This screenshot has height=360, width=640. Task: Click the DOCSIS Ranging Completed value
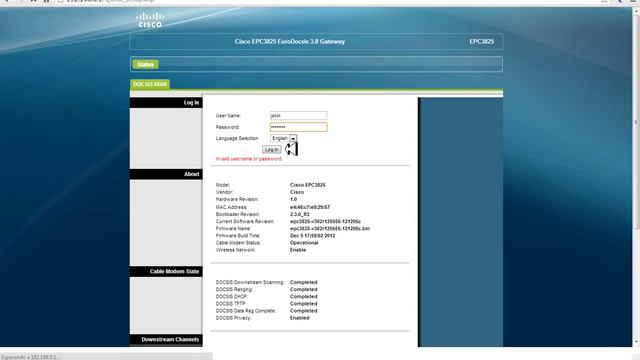click(x=304, y=289)
